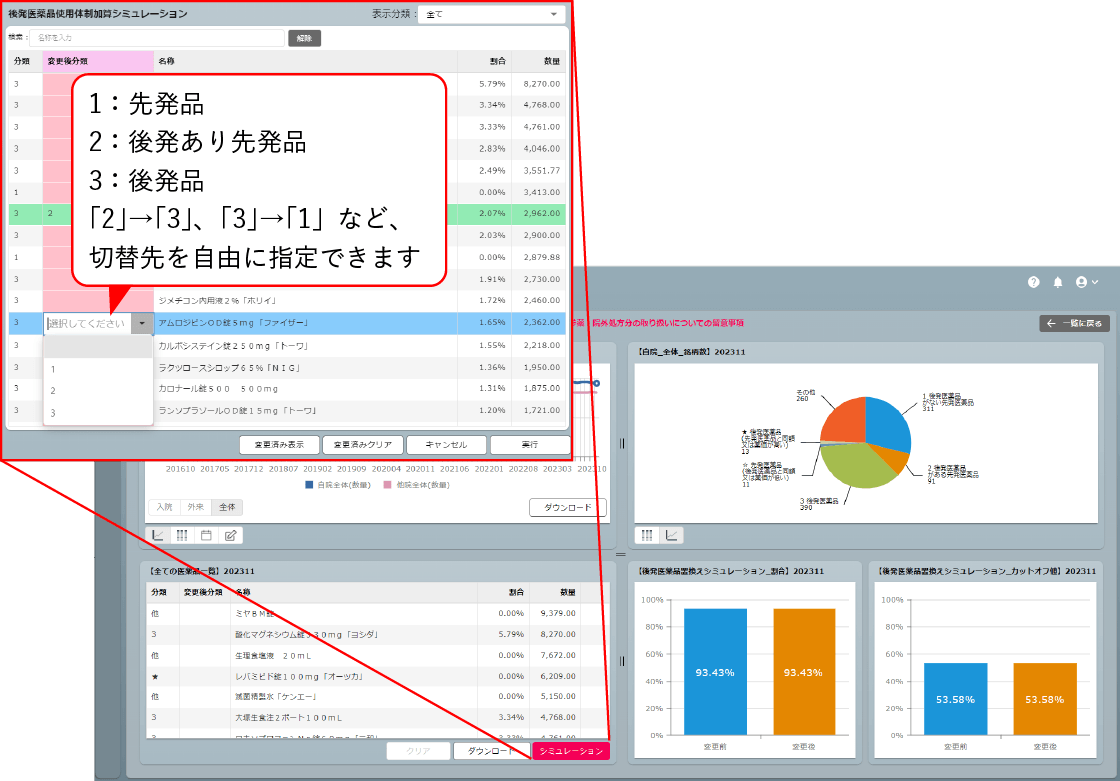1120x781 pixels.
Task: Click the red-orange pie slice for その他
Action: point(844,422)
